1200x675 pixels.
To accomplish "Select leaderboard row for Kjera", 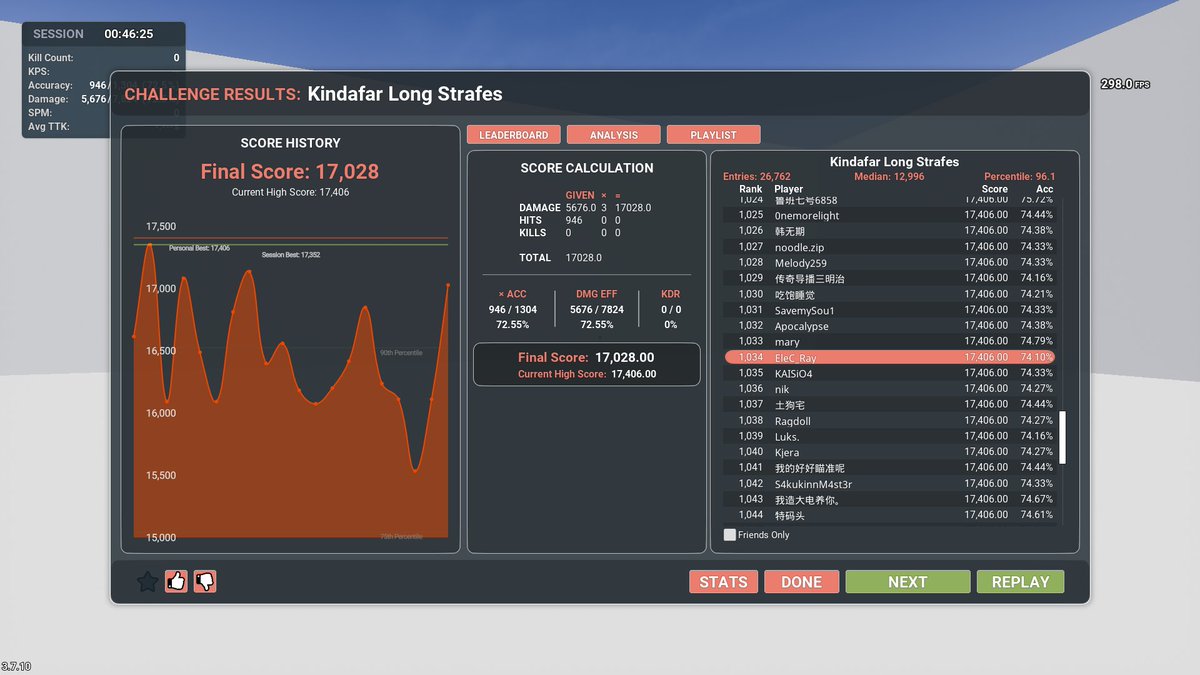I will [x=890, y=452].
